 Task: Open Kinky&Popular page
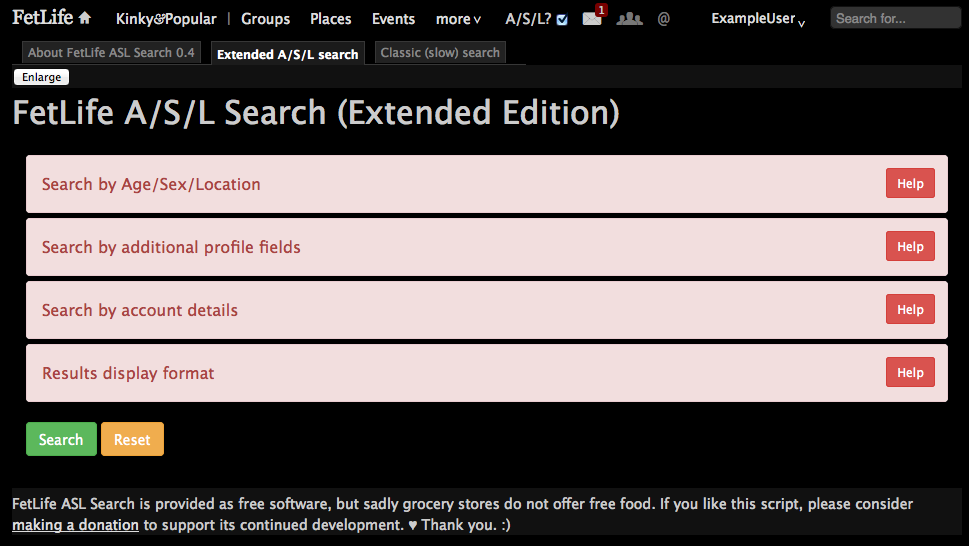point(166,19)
